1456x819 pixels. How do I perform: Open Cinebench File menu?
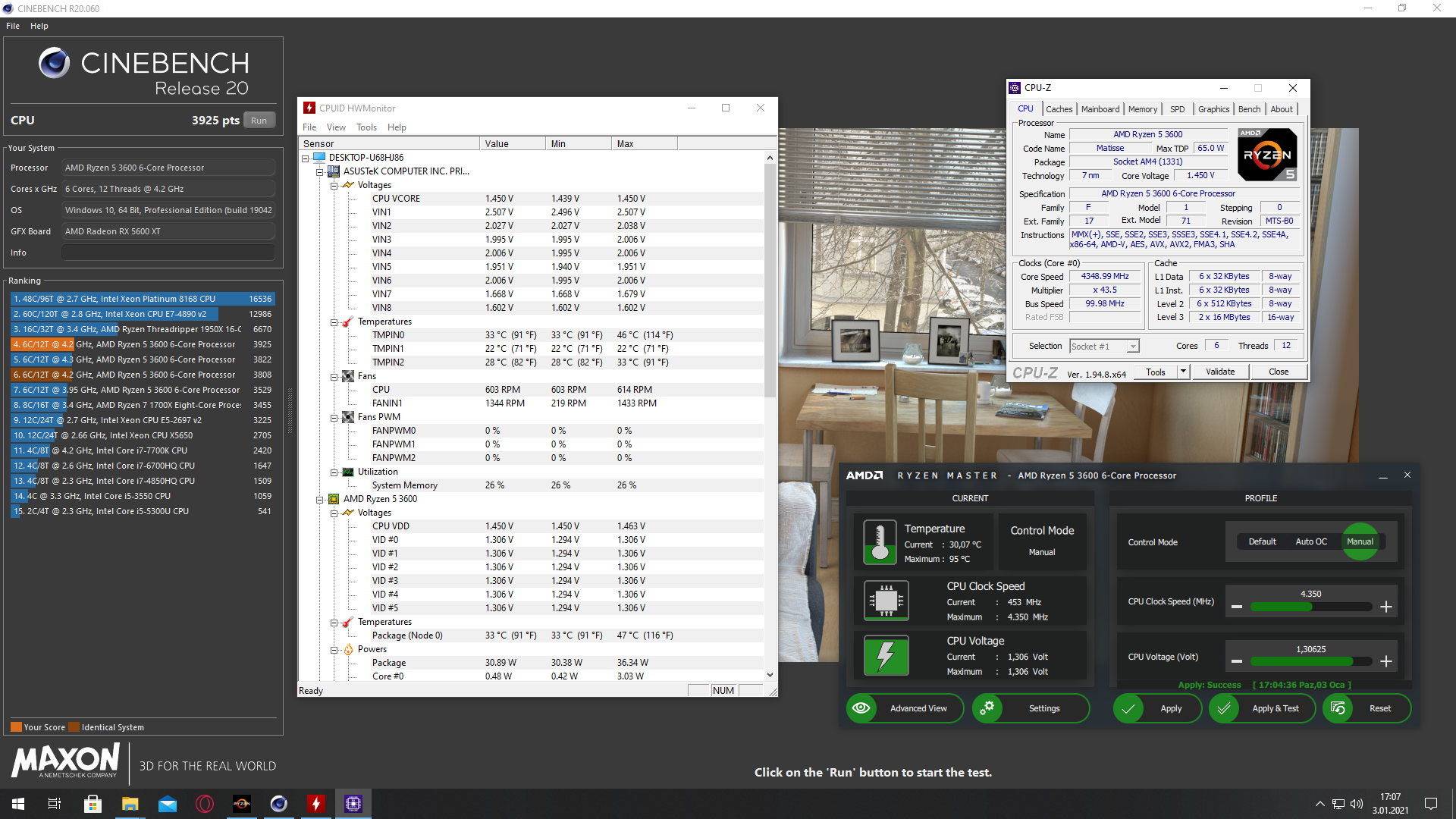(13, 26)
